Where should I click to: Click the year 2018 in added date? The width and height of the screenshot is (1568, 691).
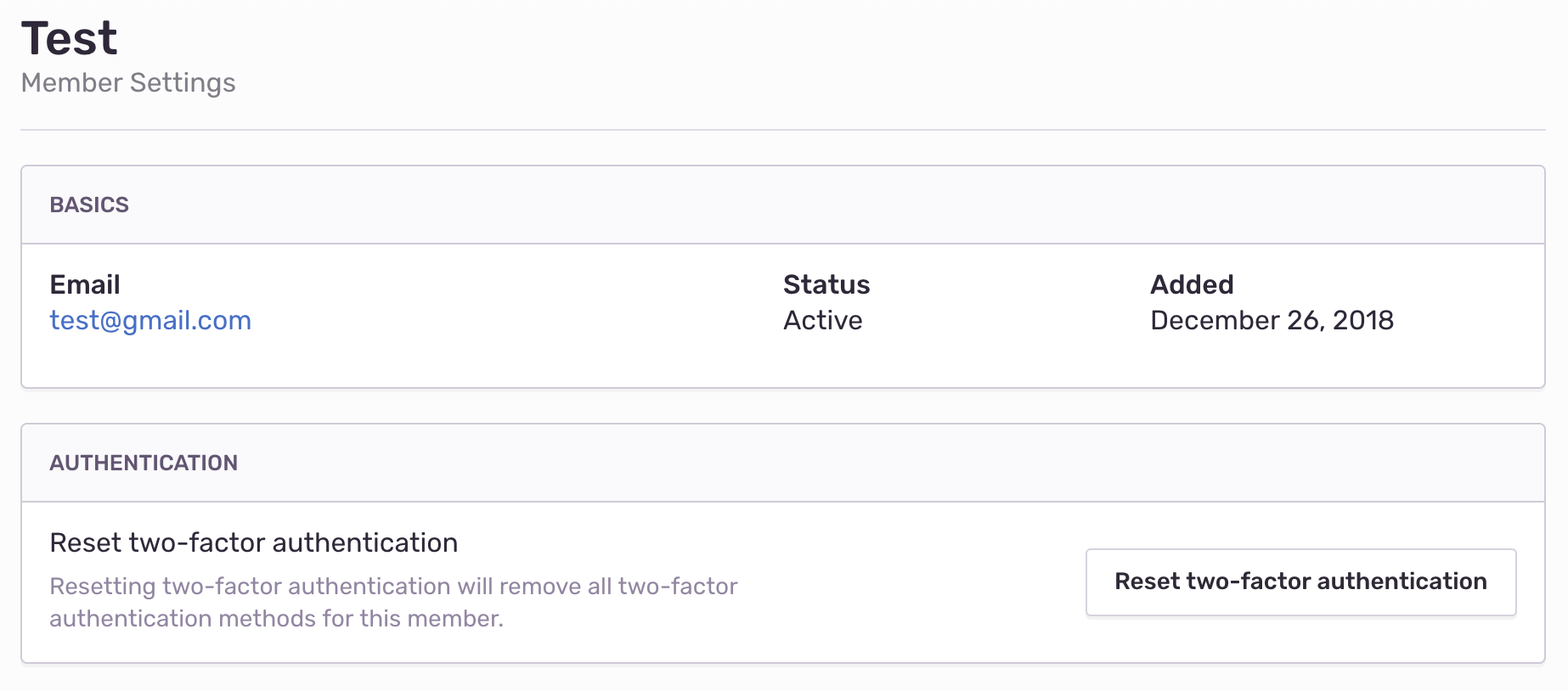click(x=1363, y=320)
